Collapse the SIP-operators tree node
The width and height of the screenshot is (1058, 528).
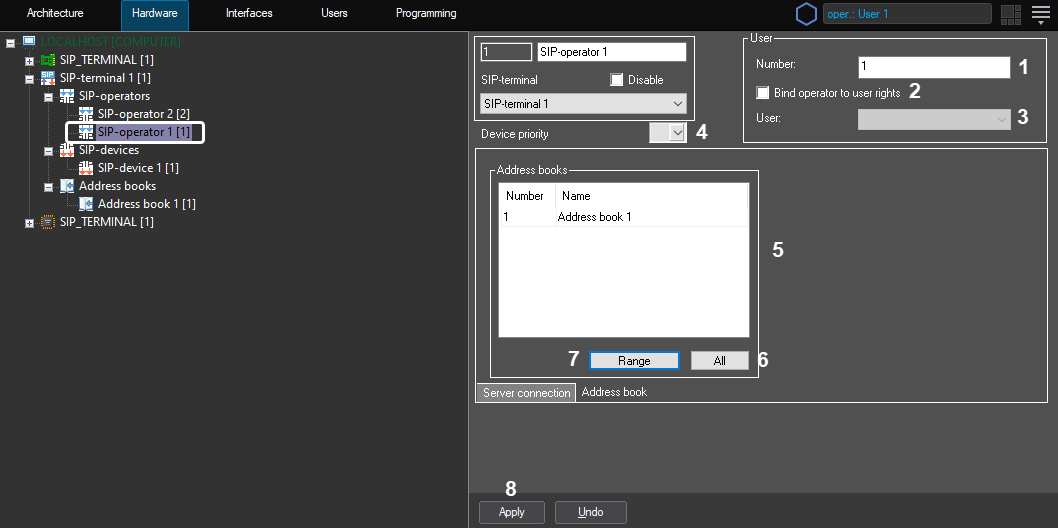[48, 96]
